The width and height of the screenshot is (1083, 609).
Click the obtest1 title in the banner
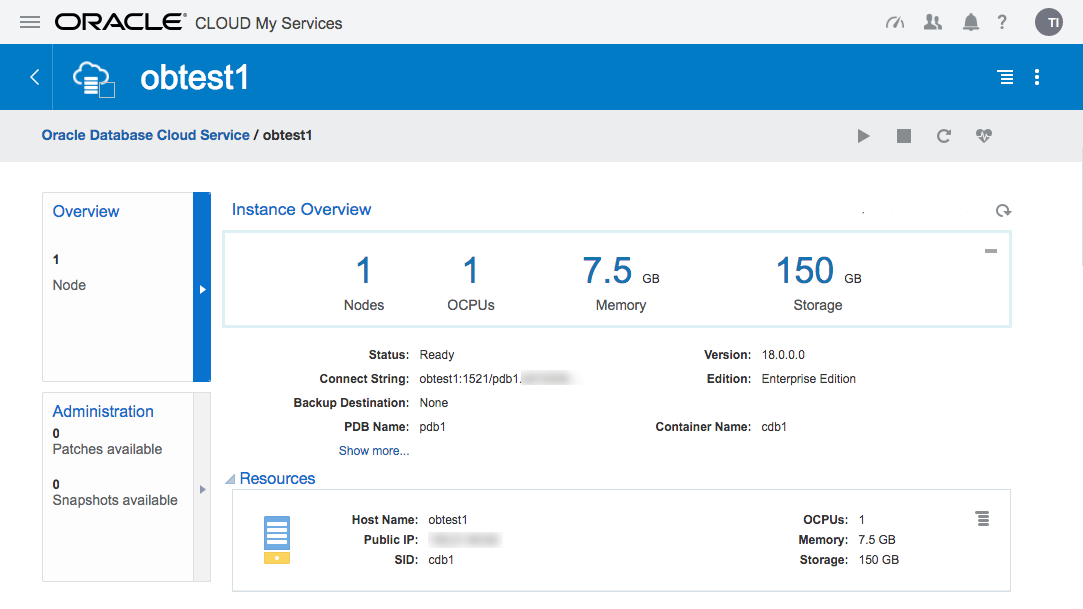[194, 77]
